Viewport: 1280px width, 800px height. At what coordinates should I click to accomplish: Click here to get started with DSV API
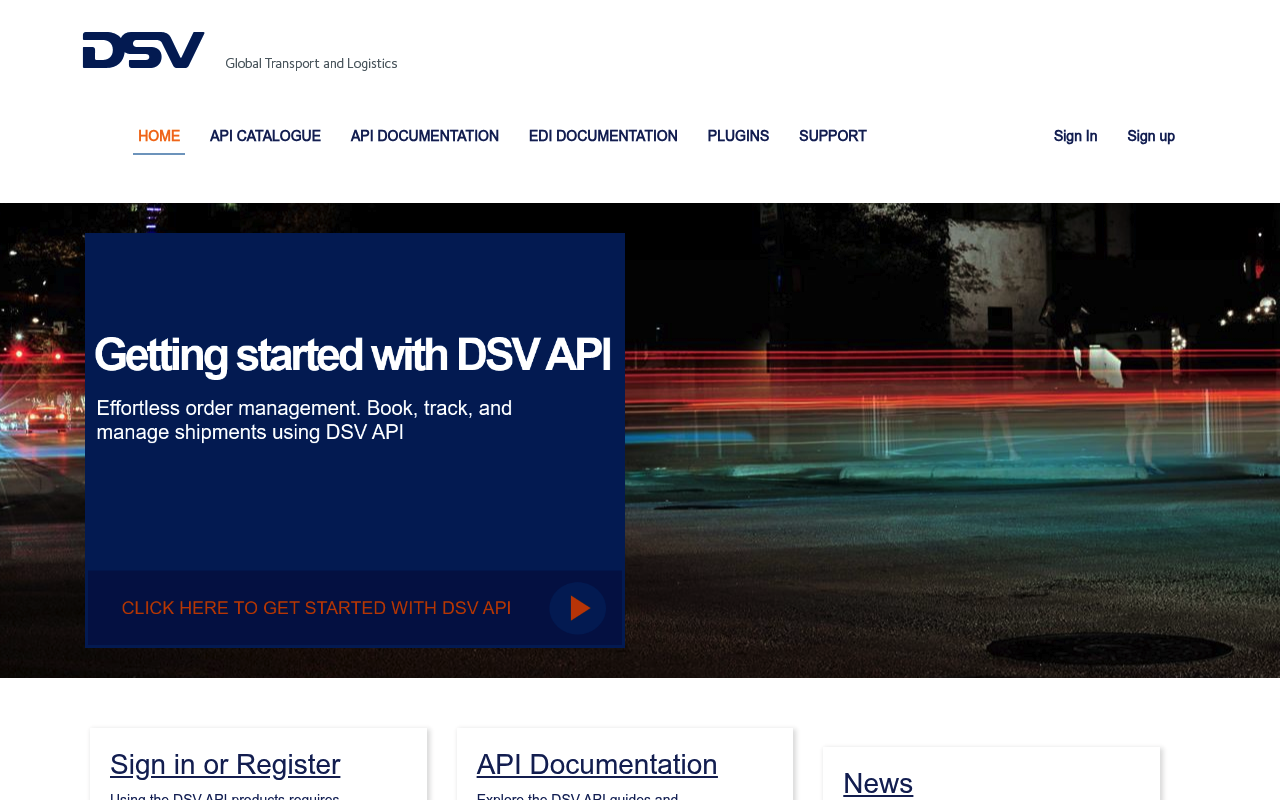click(316, 608)
